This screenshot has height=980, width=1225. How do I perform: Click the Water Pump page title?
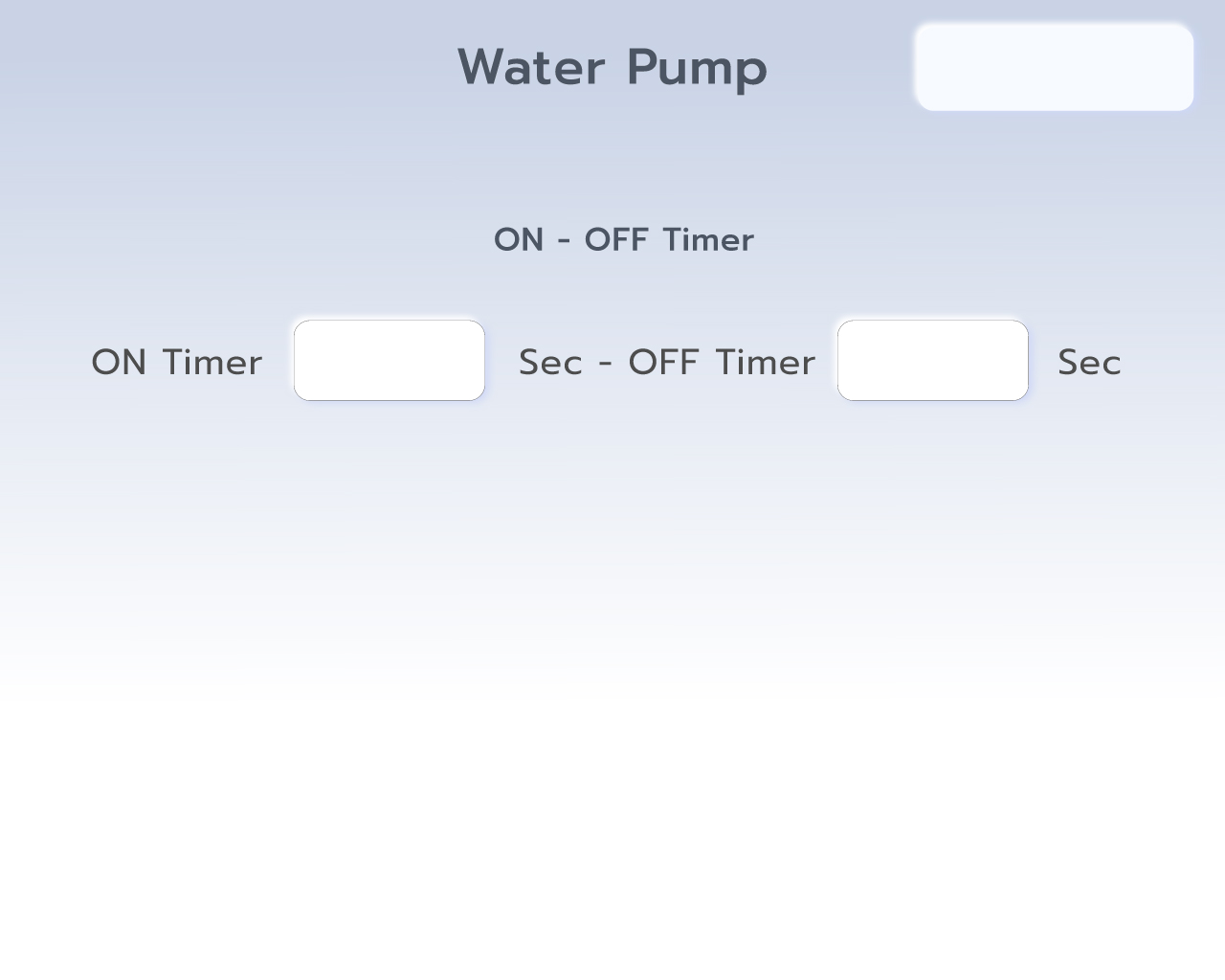(x=612, y=67)
